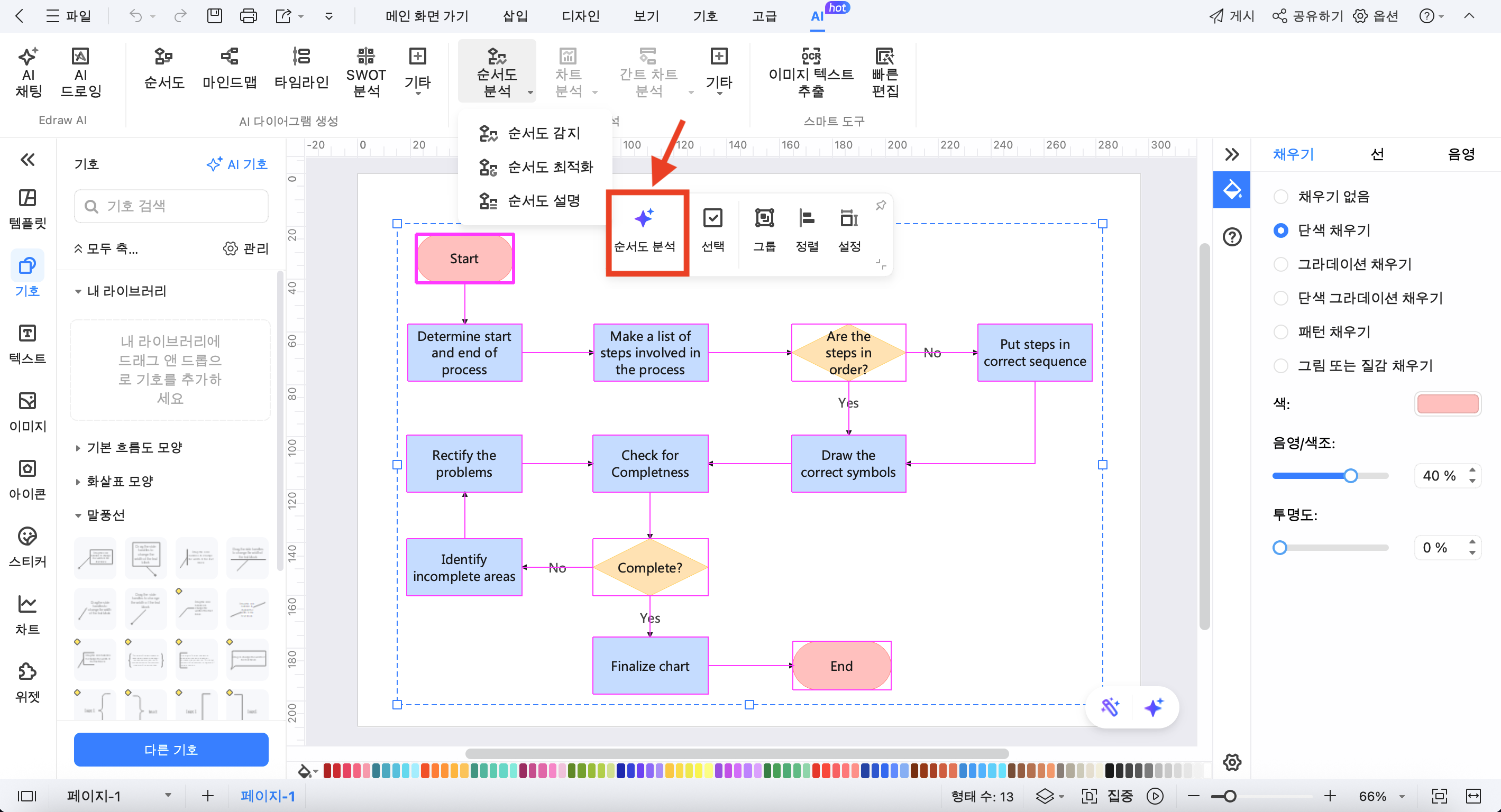The width and height of the screenshot is (1501, 812).
Task: Open 템플릿 sidebar panel
Action: (x=28, y=209)
